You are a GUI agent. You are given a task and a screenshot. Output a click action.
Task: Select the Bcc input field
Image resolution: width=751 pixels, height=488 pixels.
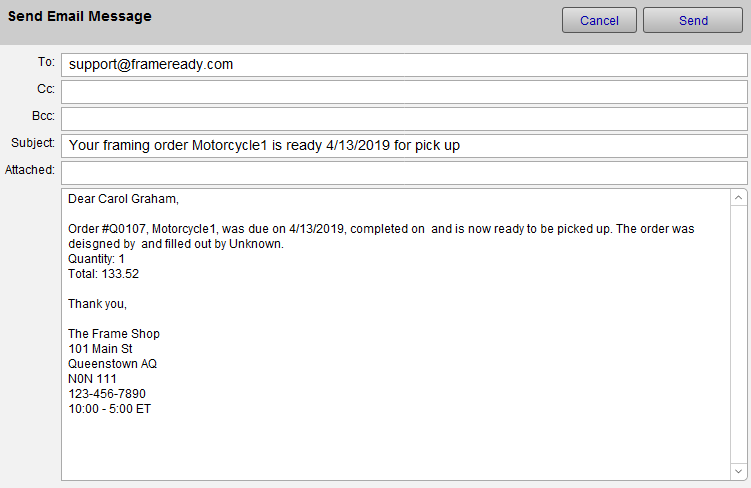[x=404, y=119]
